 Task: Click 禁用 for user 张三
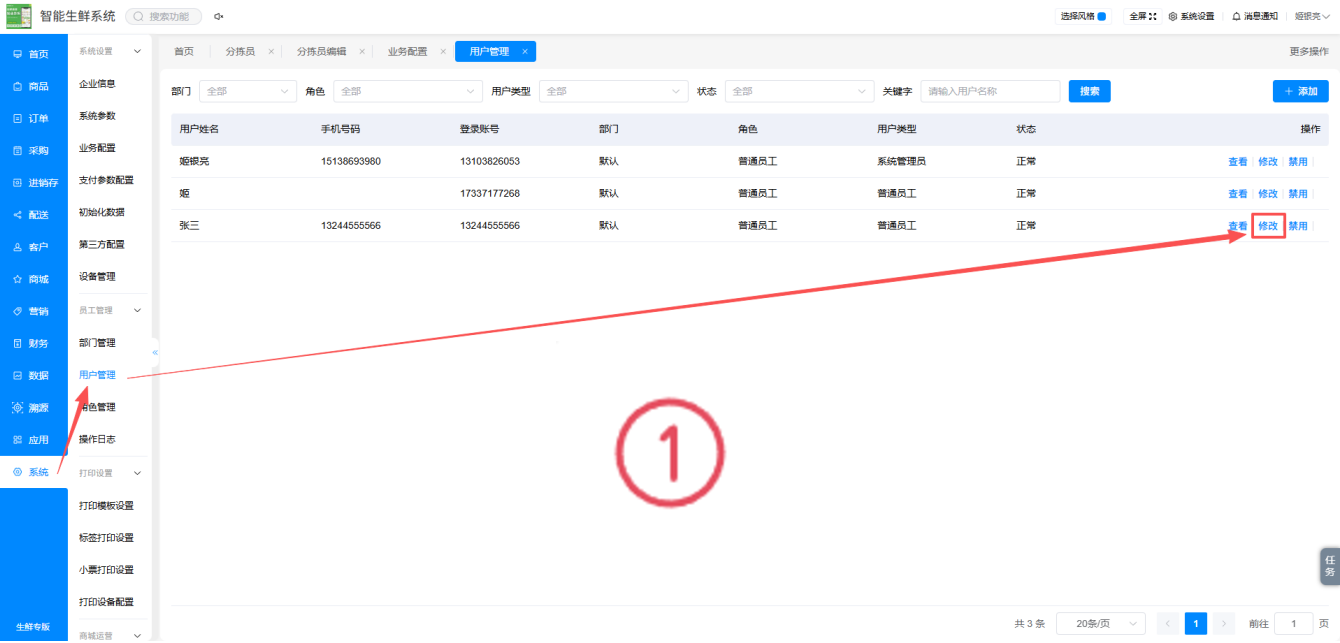click(x=1298, y=226)
